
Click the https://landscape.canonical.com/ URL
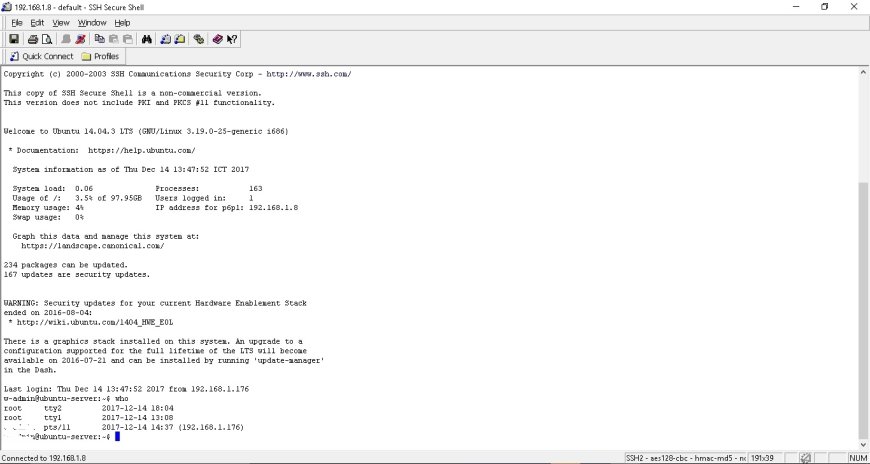tap(93, 246)
